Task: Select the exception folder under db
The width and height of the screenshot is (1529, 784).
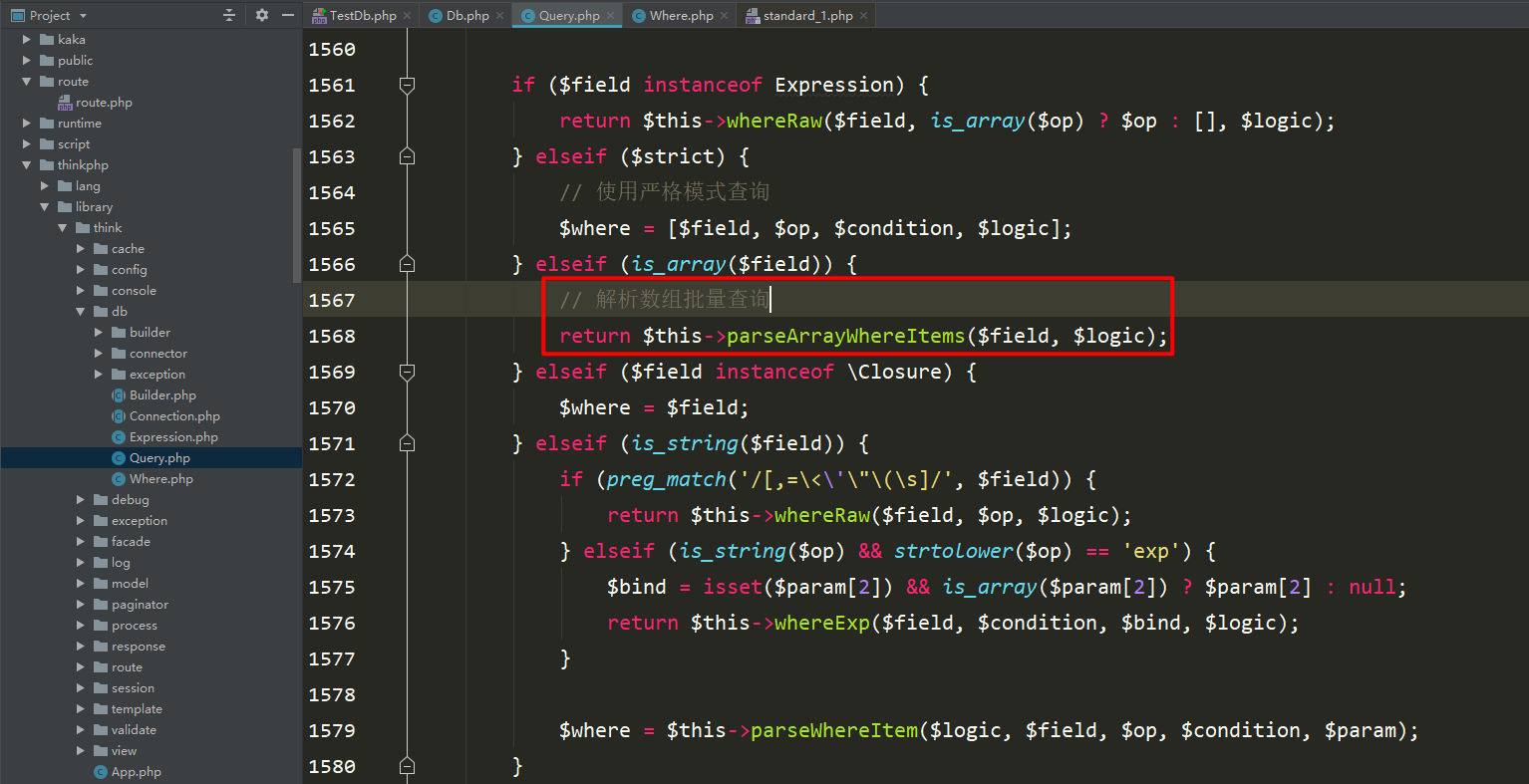Action: [x=157, y=375]
